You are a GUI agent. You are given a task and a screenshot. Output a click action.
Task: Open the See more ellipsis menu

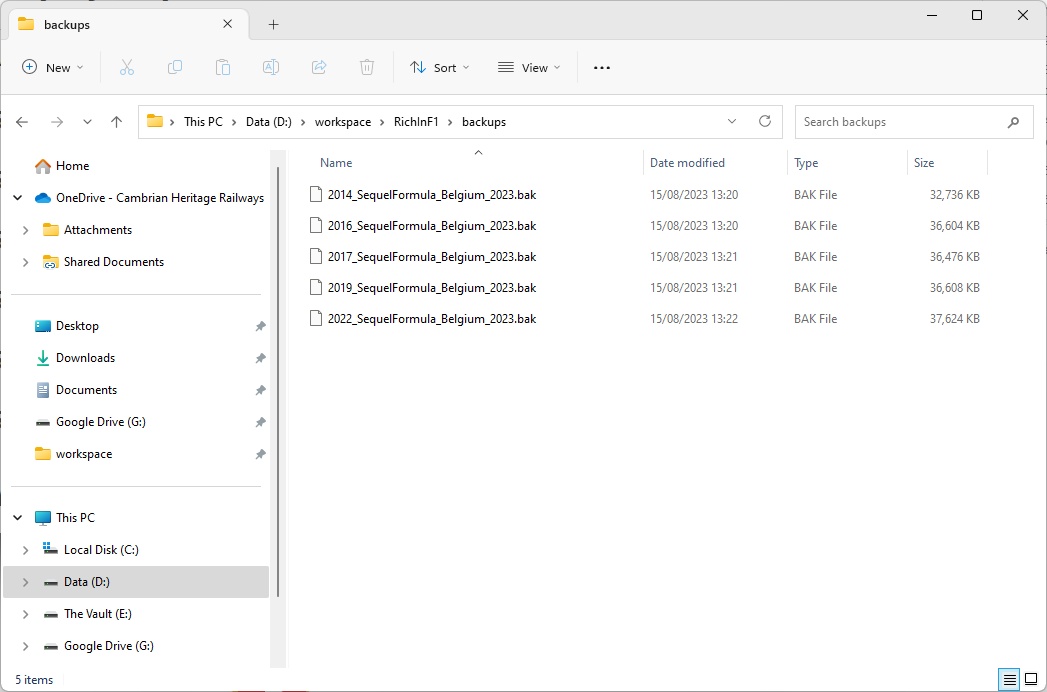point(602,67)
